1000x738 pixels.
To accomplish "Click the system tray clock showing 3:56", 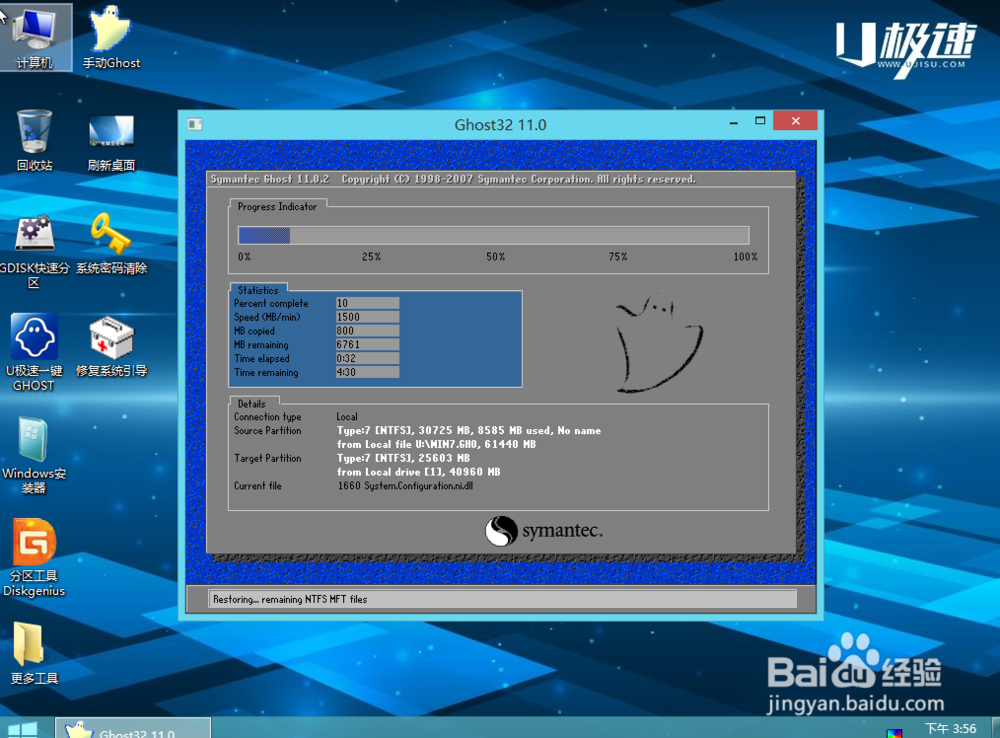I will point(950,728).
